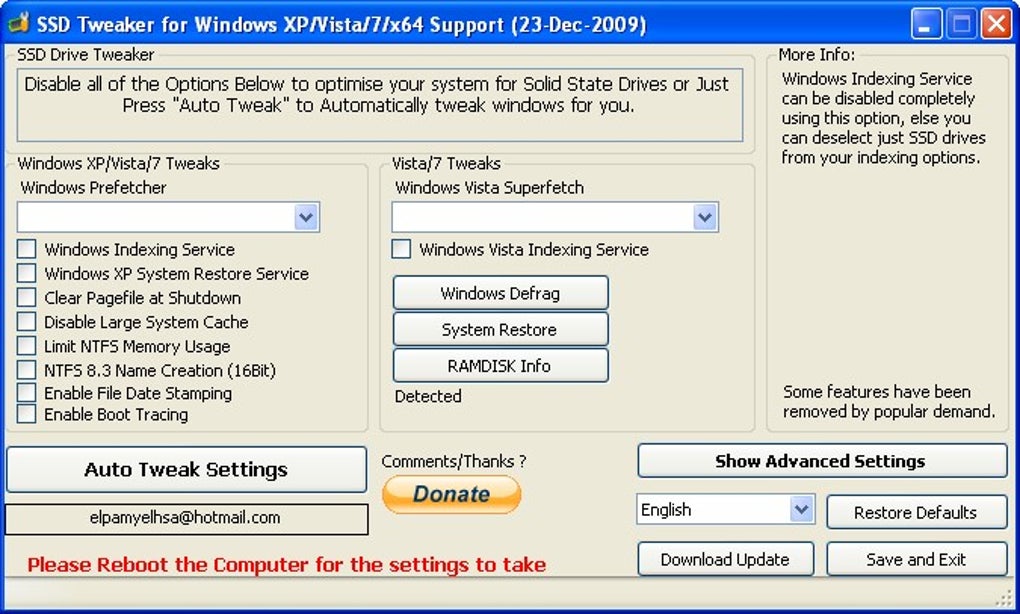Click 'Some features have been removed' note
The width and height of the screenshot is (1020, 614).
tap(889, 401)
